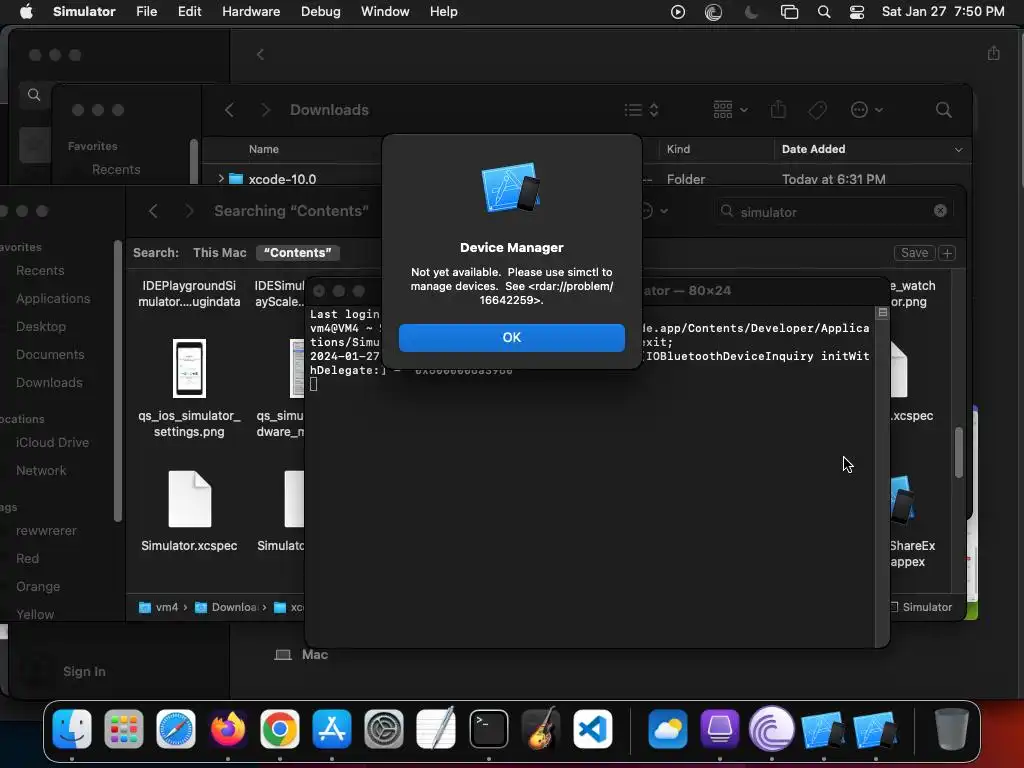Open Safari from the Dock
The height and width of the screenshot is (768, 1024).
(176, 729)
